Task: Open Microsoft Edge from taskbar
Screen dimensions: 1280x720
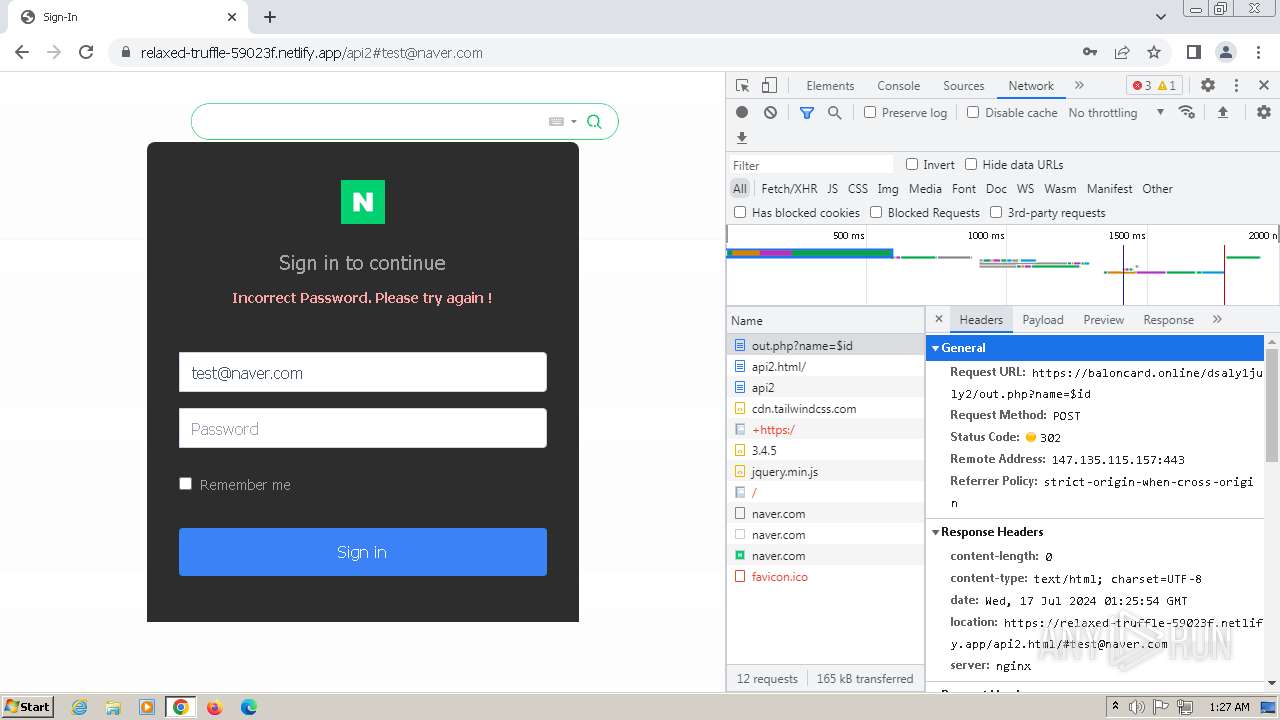Action: (x=248, y=707)
